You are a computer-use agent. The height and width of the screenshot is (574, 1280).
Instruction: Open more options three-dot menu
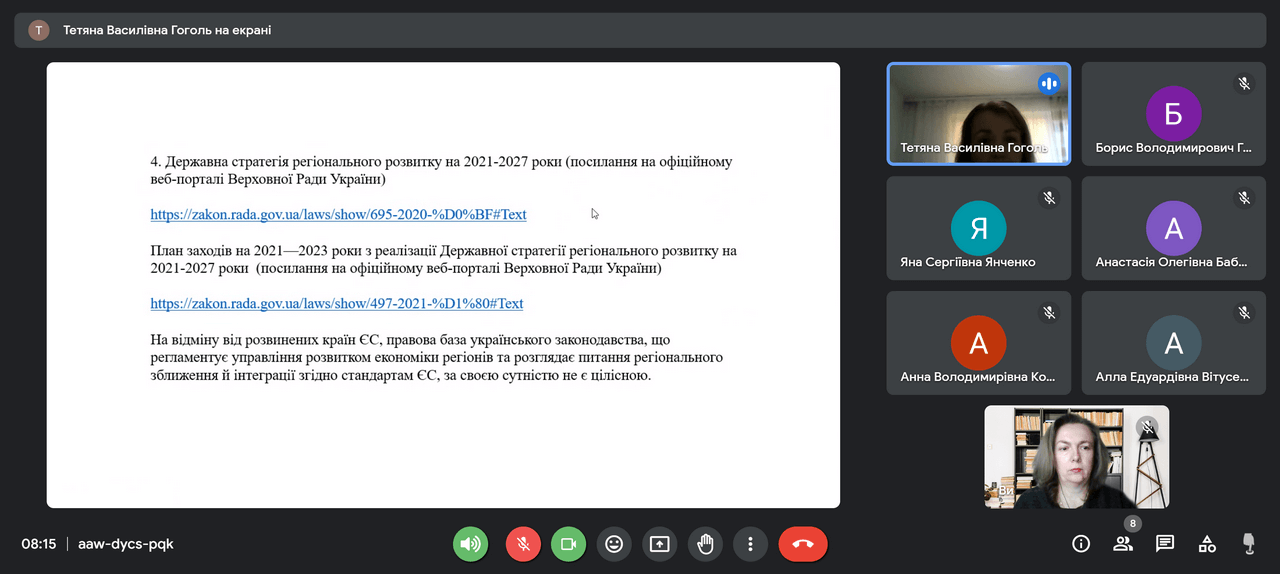750,544
